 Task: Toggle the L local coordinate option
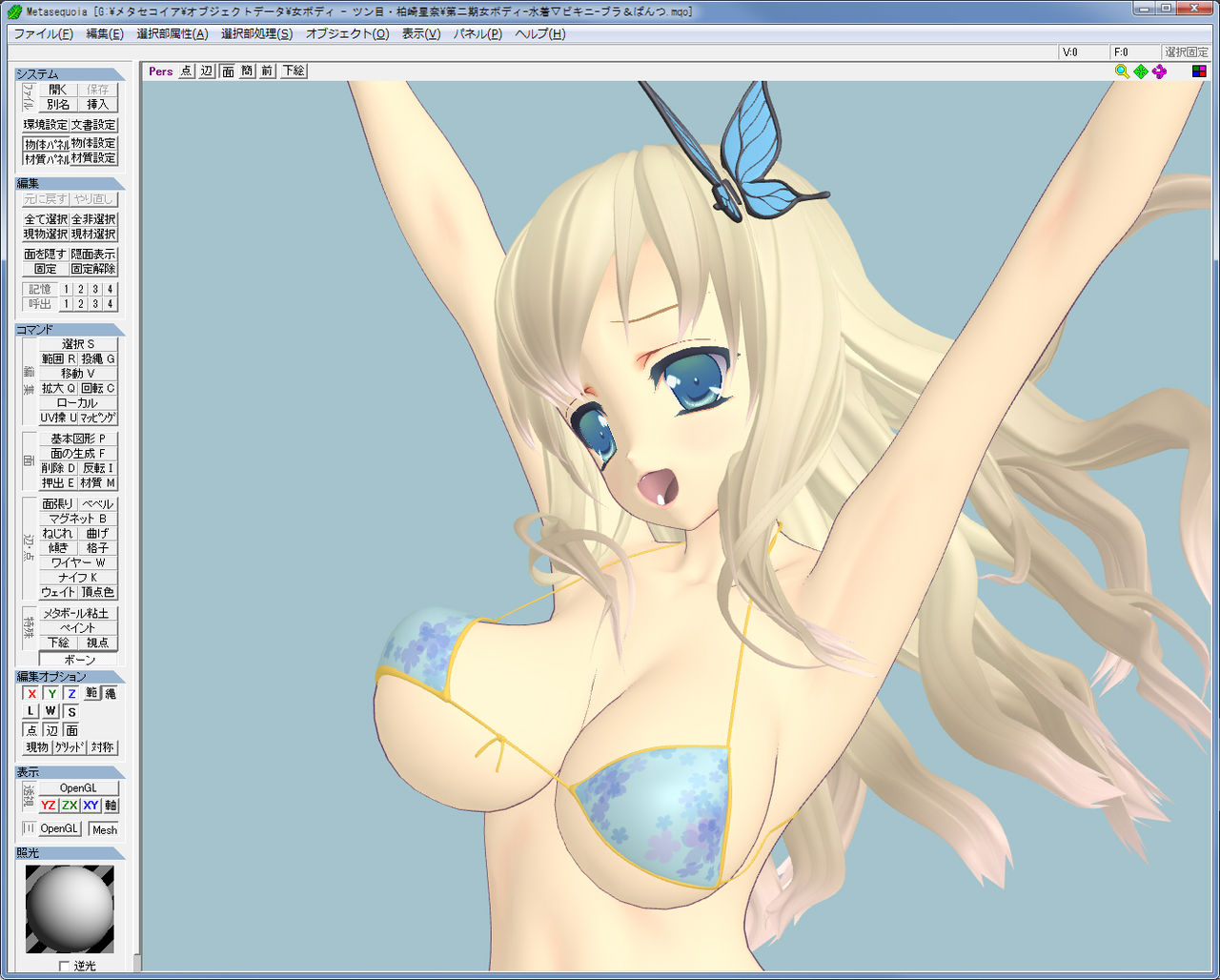coord(31,711)
